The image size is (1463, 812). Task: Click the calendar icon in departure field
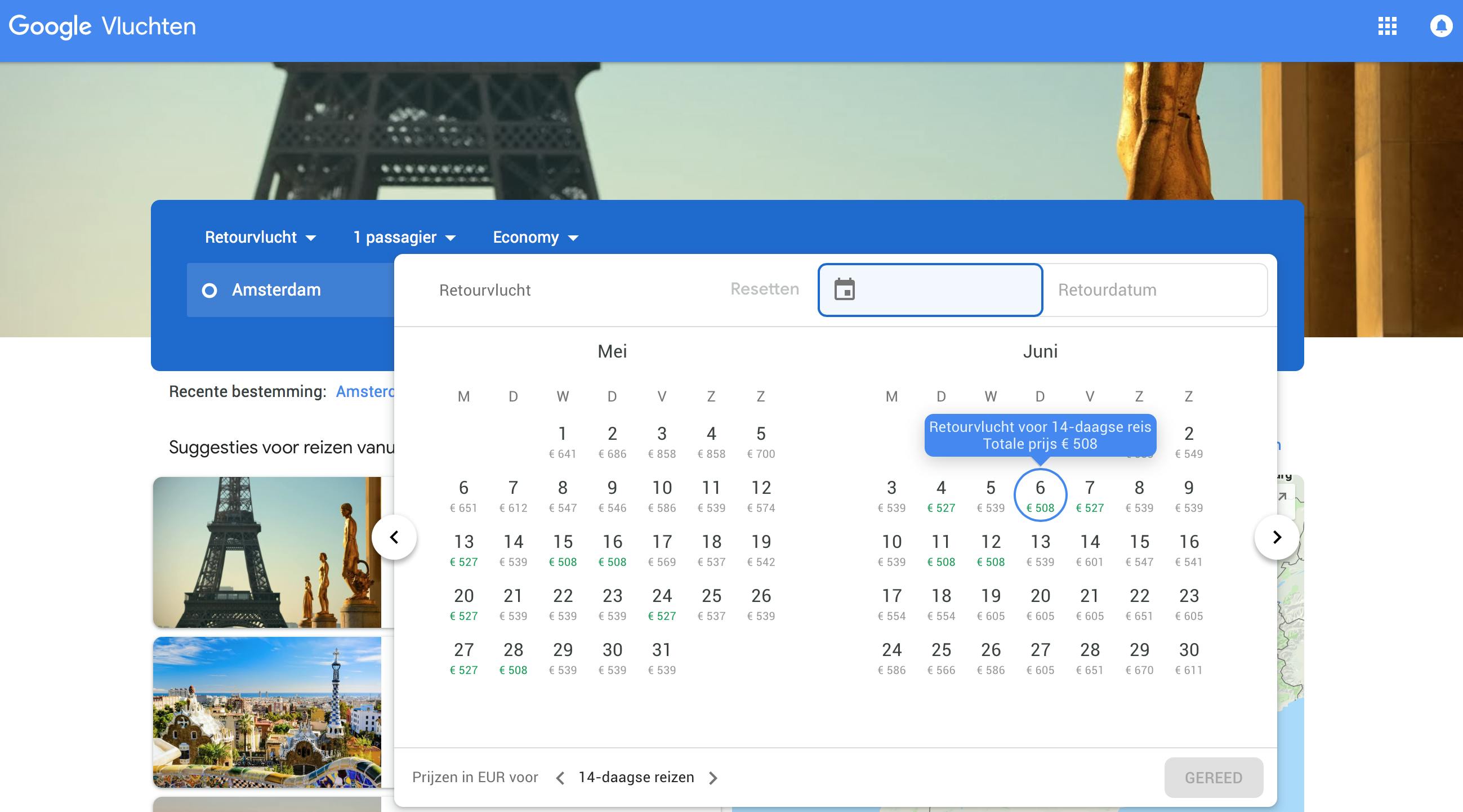click(x=845, y=289)
